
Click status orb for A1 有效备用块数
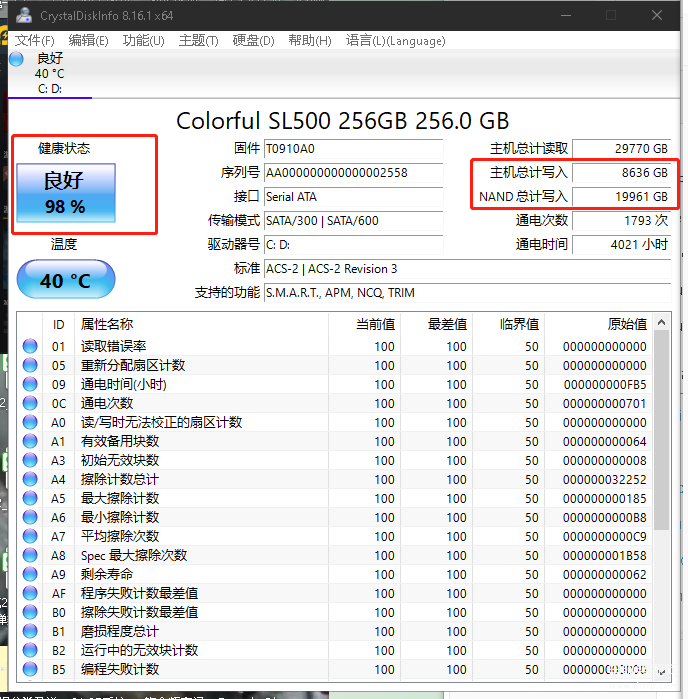(30, 441)
